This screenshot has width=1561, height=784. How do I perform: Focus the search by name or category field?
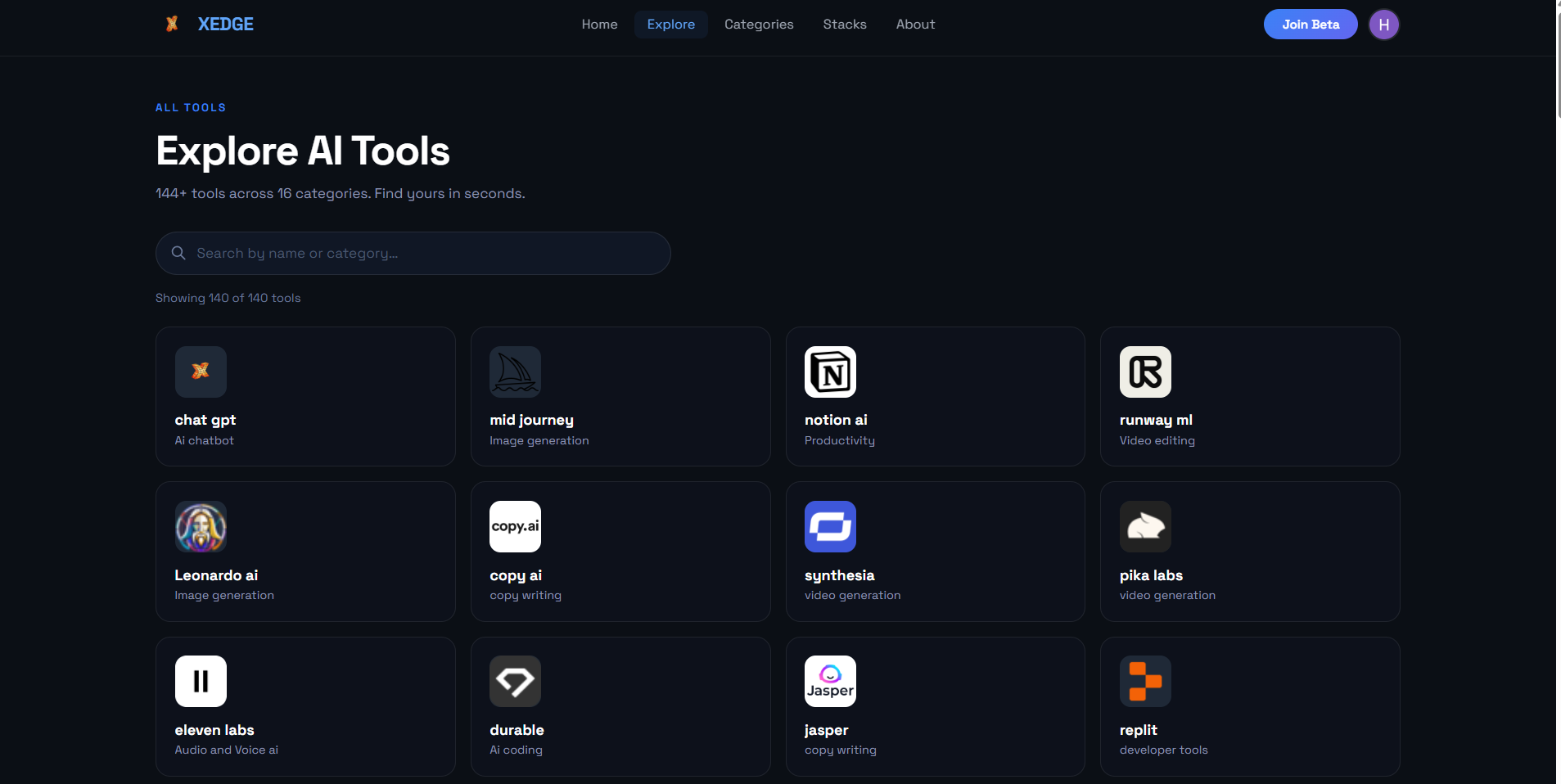pyautogui.click(x=413, y=253)
